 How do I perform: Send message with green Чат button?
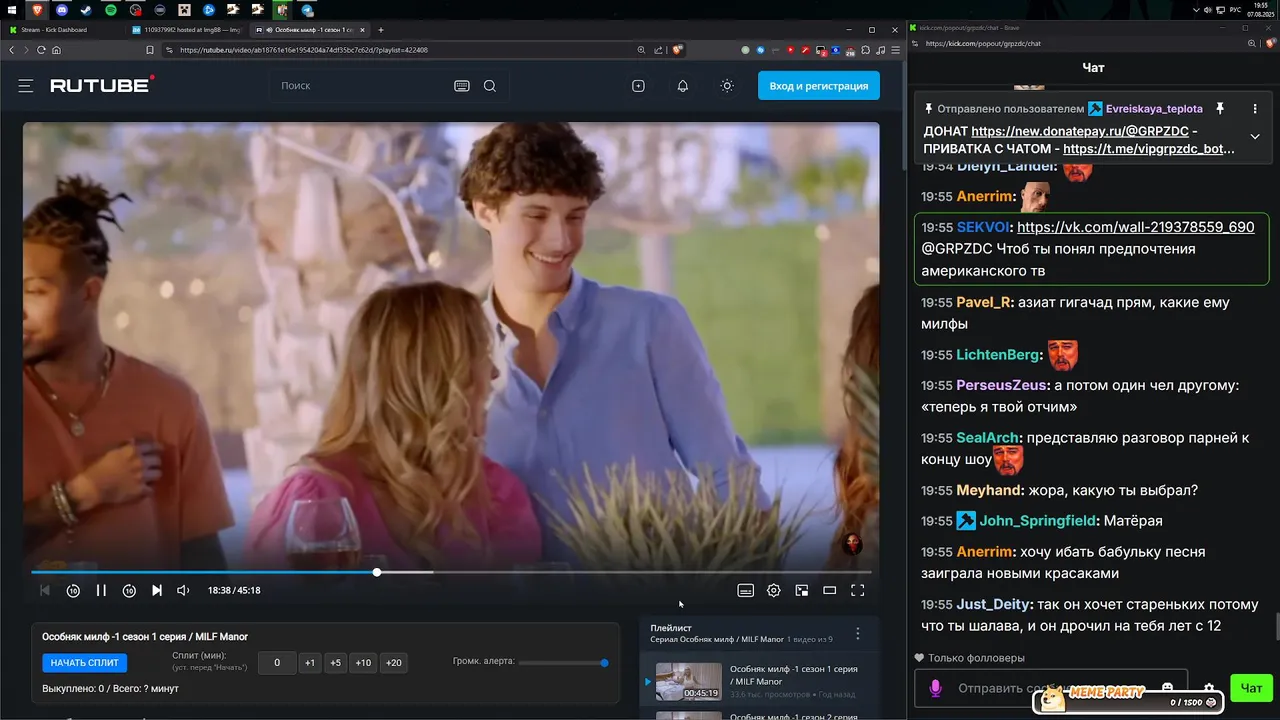pos(1251,688)
